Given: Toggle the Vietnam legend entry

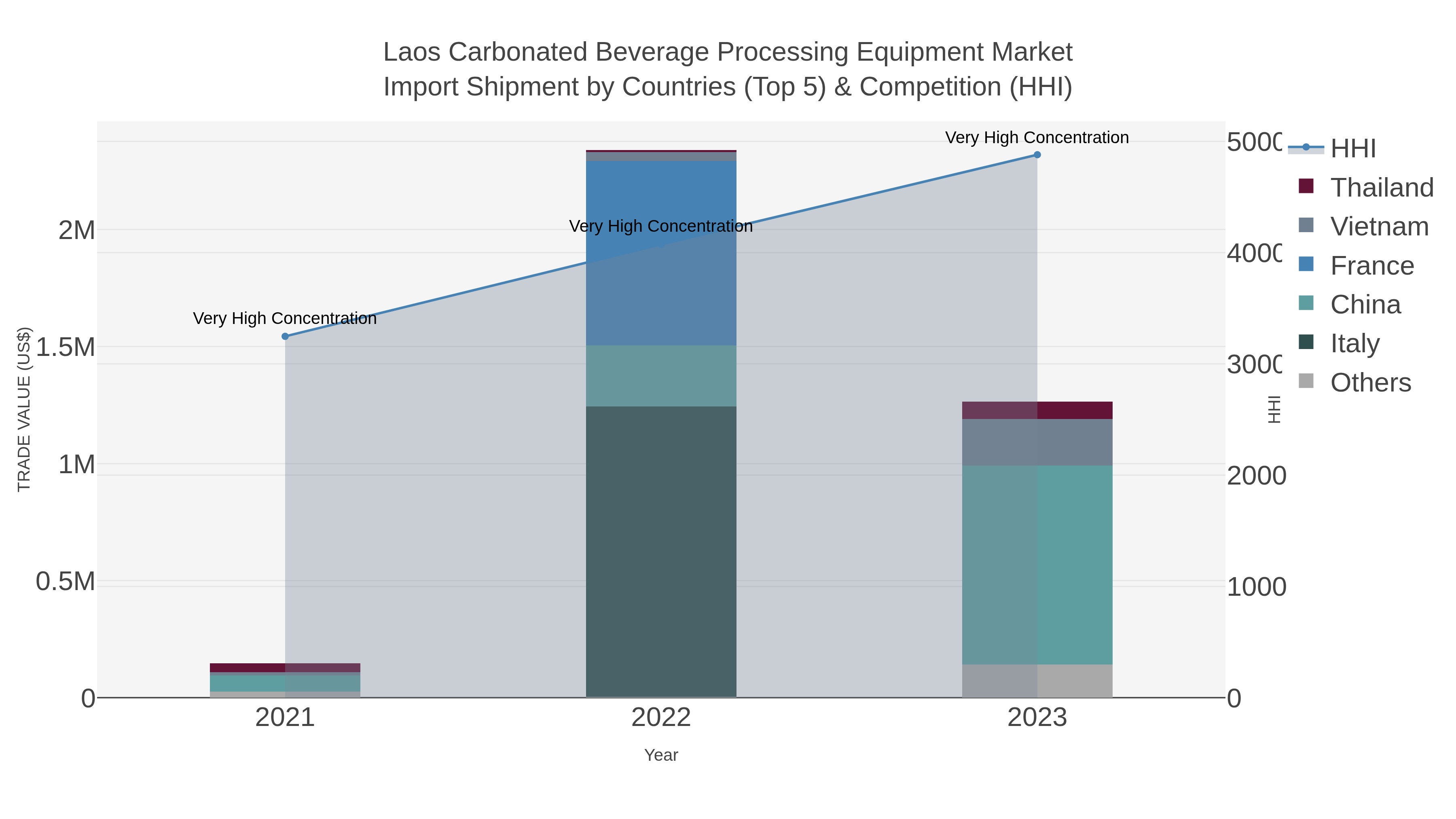Looking at the screenshot, I should pyautogui.click(x=1363, y=226).
